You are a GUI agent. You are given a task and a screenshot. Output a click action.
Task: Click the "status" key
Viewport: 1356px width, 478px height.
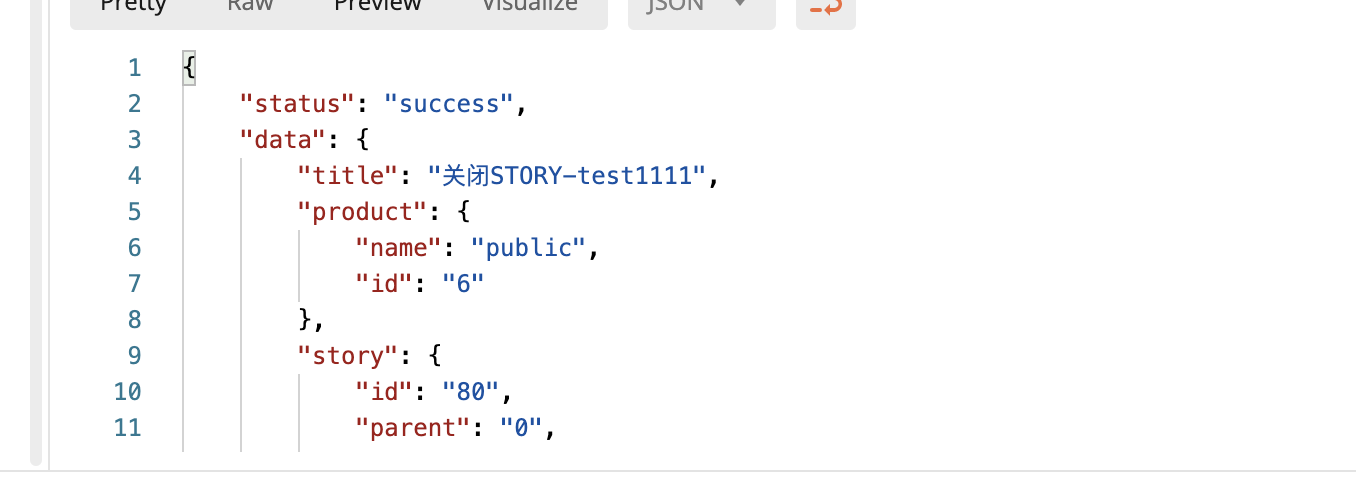[297, 104]
